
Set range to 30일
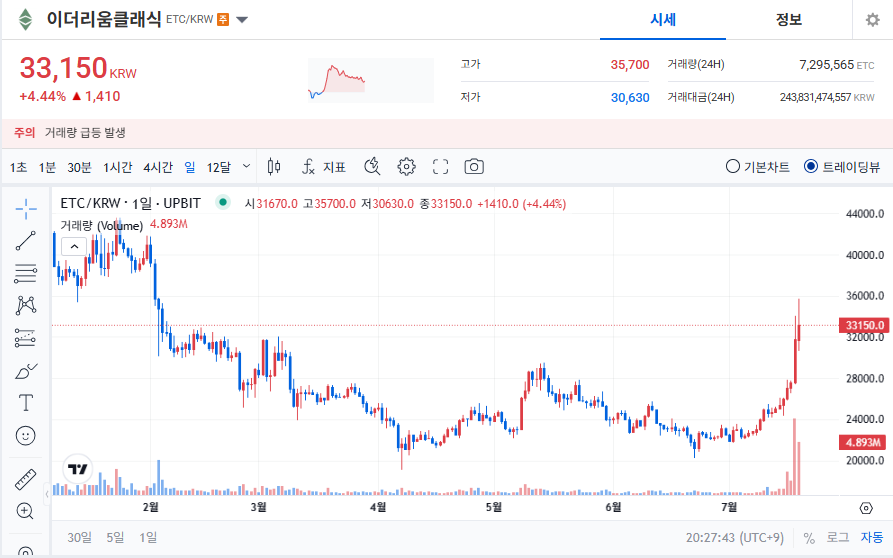pos(79,537)
